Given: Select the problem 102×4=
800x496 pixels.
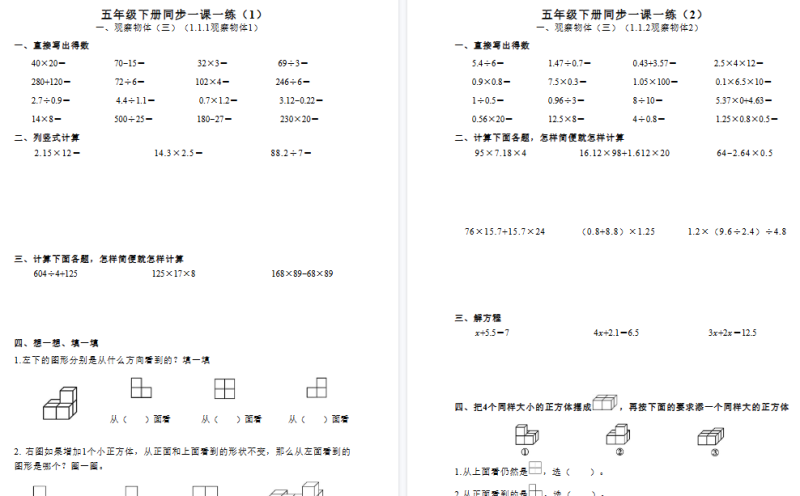Looking at the screenshot, I should coord(212,82).
